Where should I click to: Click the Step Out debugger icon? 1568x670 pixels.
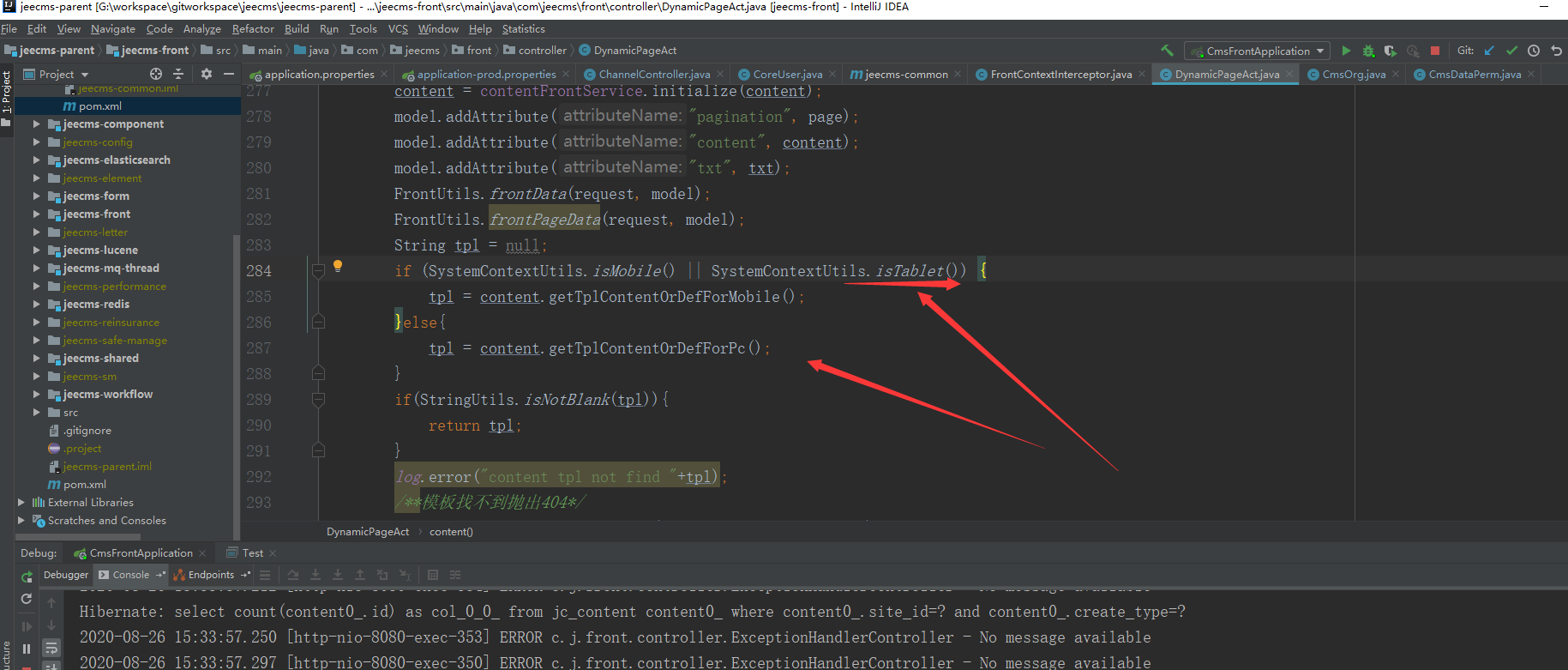360,575
